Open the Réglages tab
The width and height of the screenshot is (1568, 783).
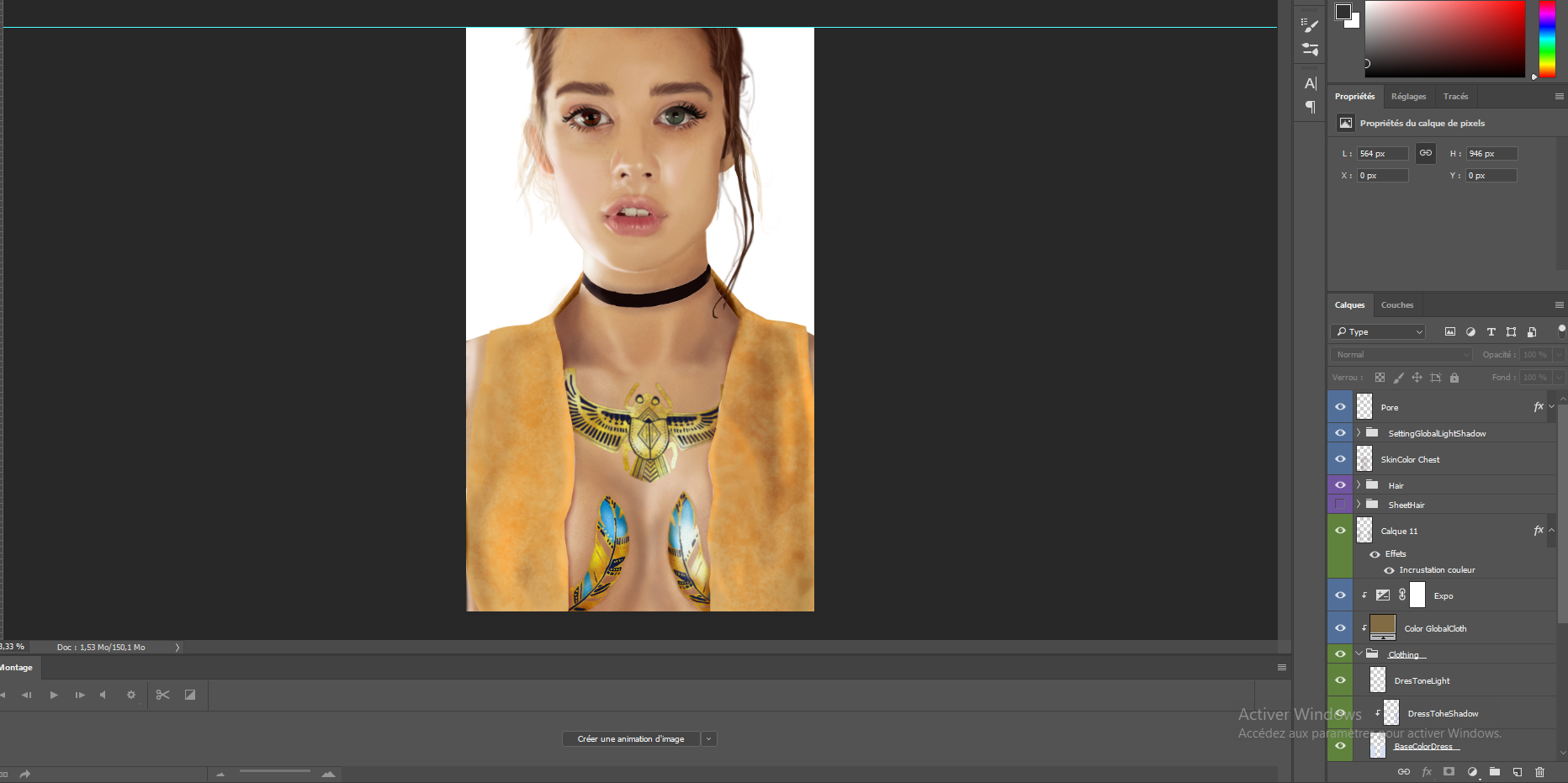[1408, 97]
